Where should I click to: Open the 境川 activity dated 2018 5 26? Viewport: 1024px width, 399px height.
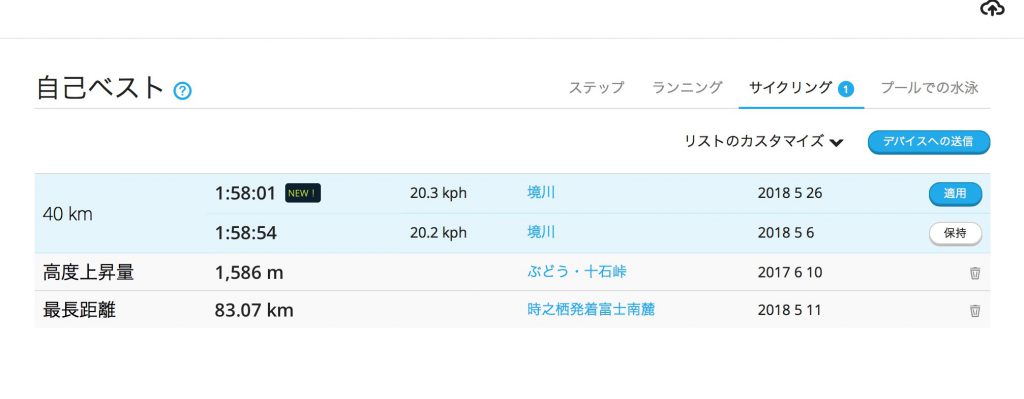click(x=541, y=193)
